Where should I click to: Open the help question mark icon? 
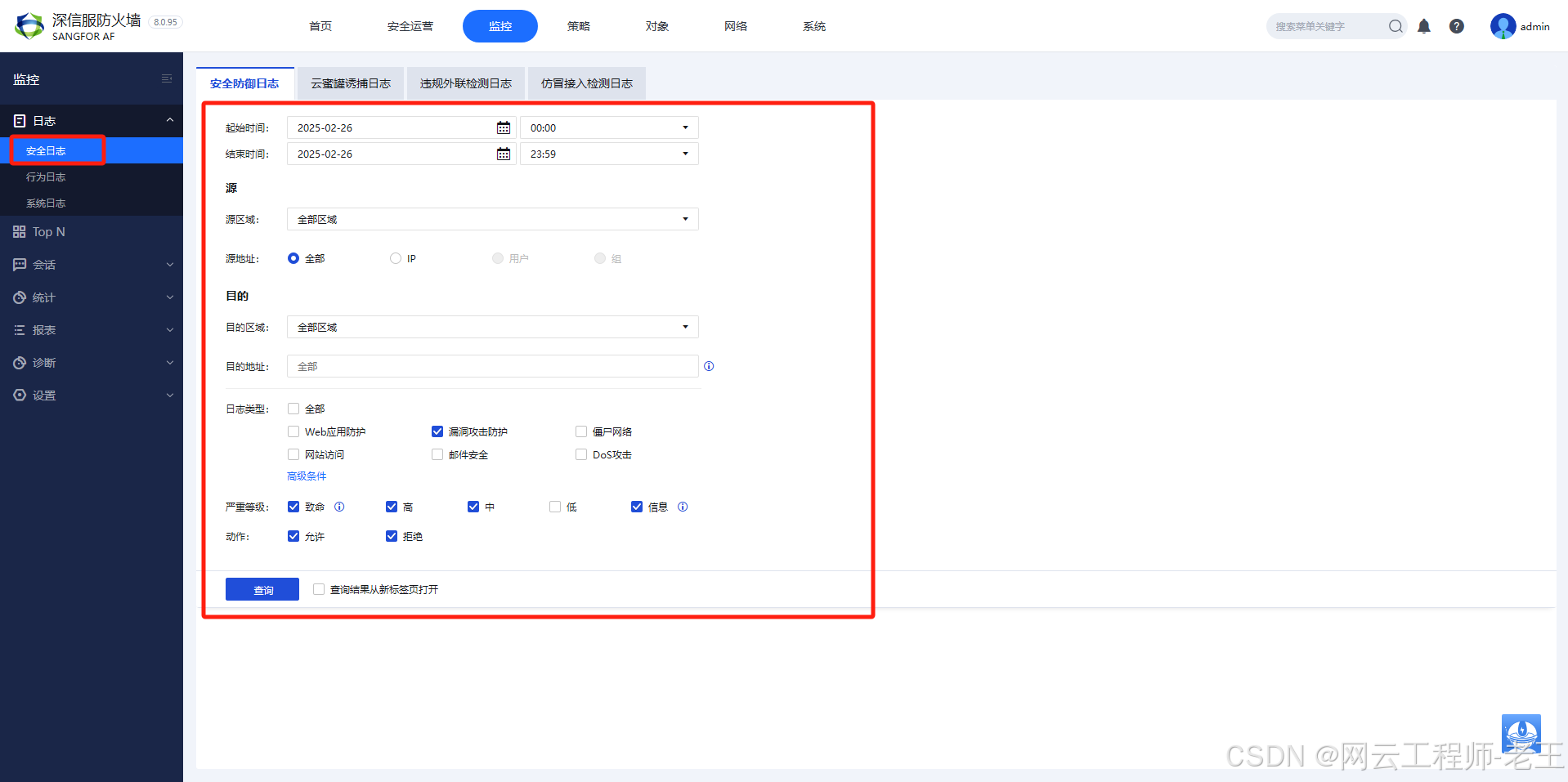[1457, 26]
